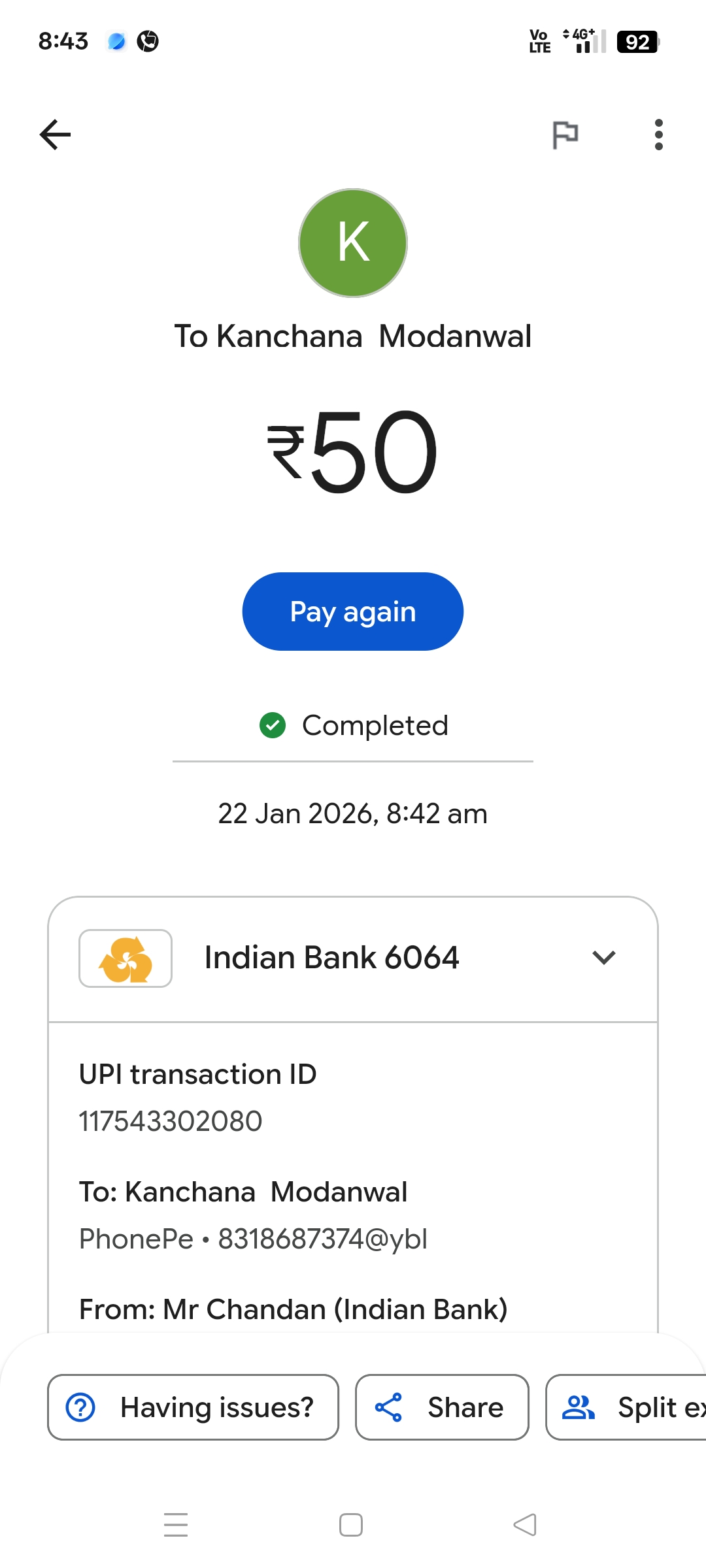Tap the battery indicator in status bar
This screenshot has height=1568, width=706.
click(x=637, y=42)
